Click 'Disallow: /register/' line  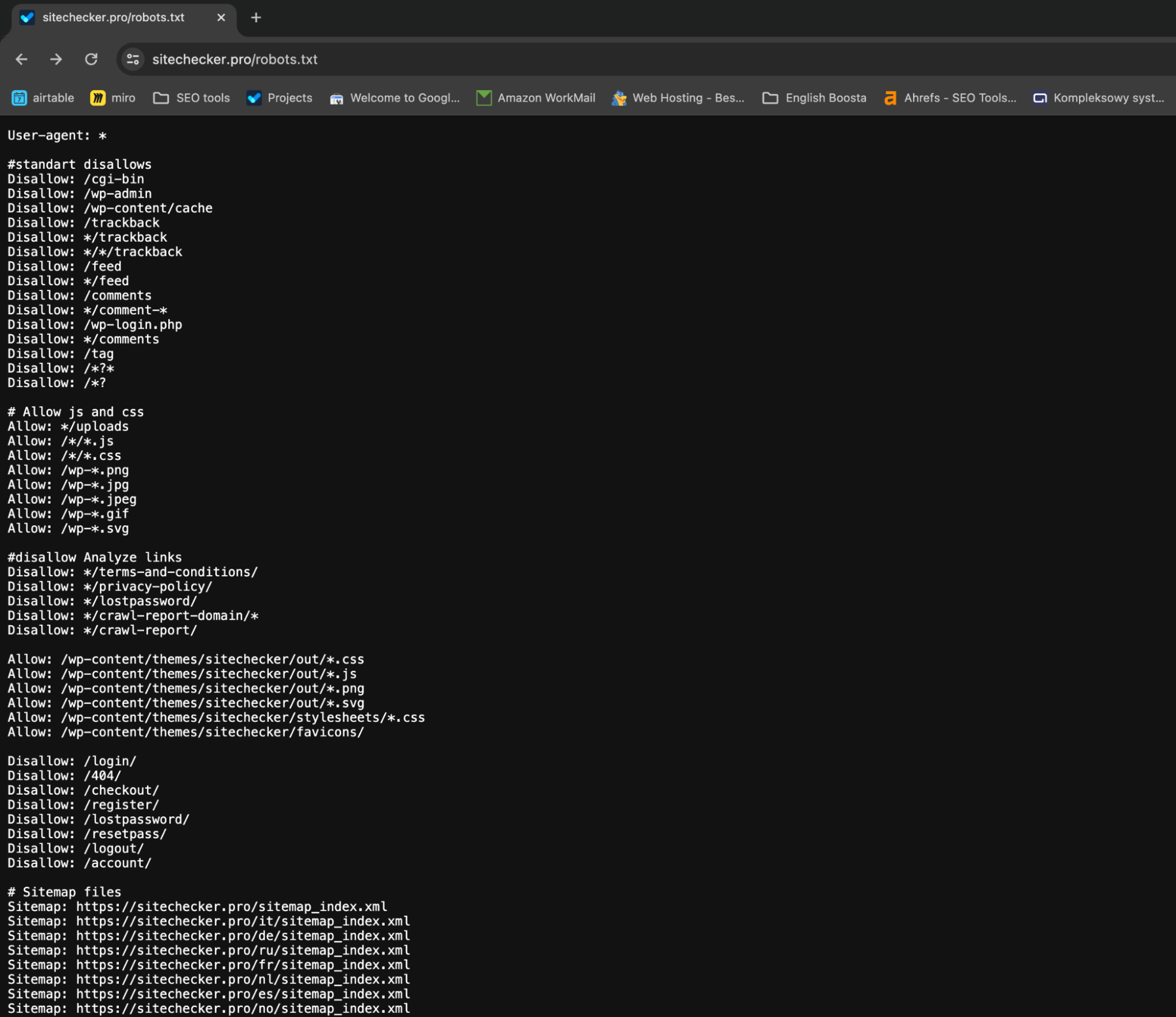tap(84, 805)
